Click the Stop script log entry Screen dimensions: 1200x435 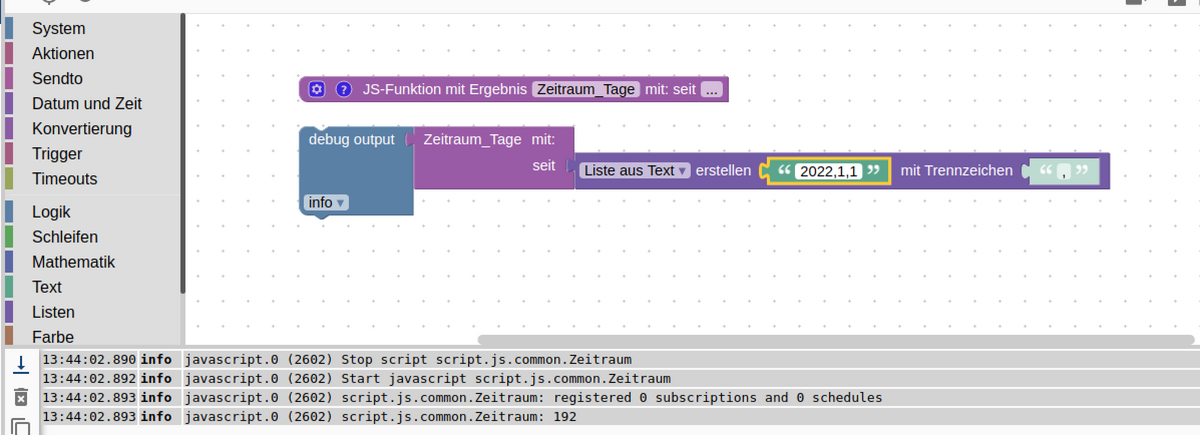(x=618, y=359)
